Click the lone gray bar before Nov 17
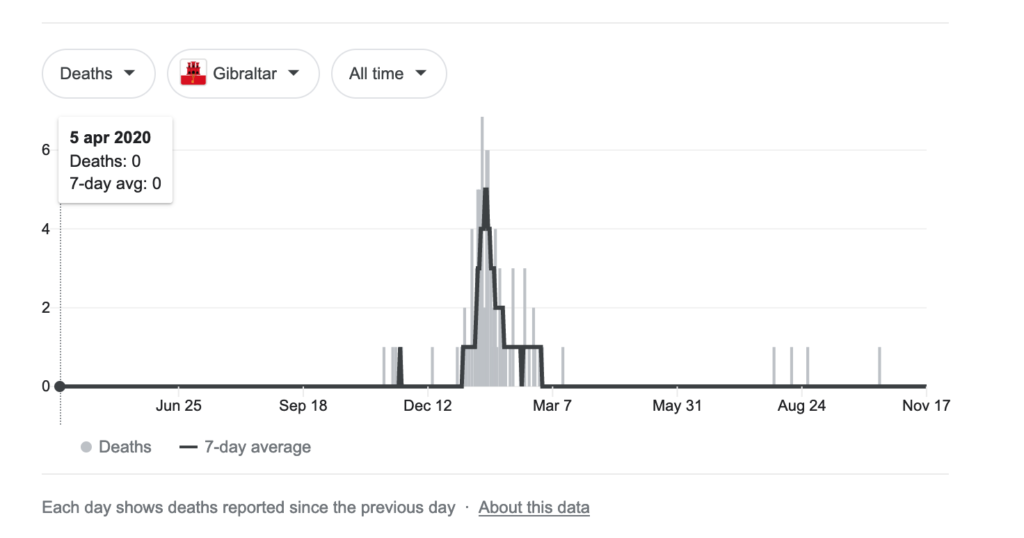1024x538 pixels. click(x=880, y=366)
